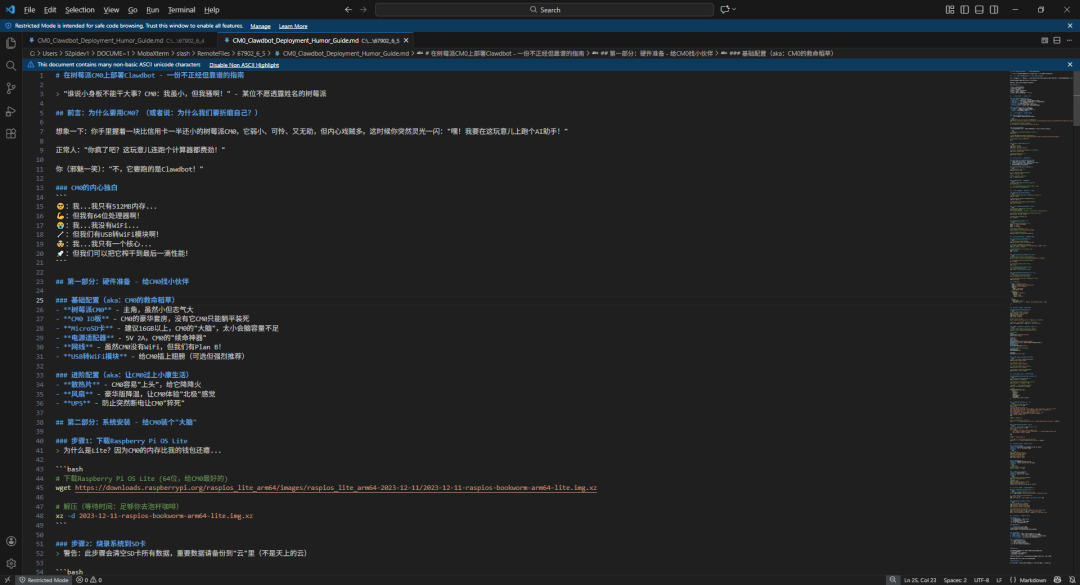Click the editor minimap overview

(1039, 317)
